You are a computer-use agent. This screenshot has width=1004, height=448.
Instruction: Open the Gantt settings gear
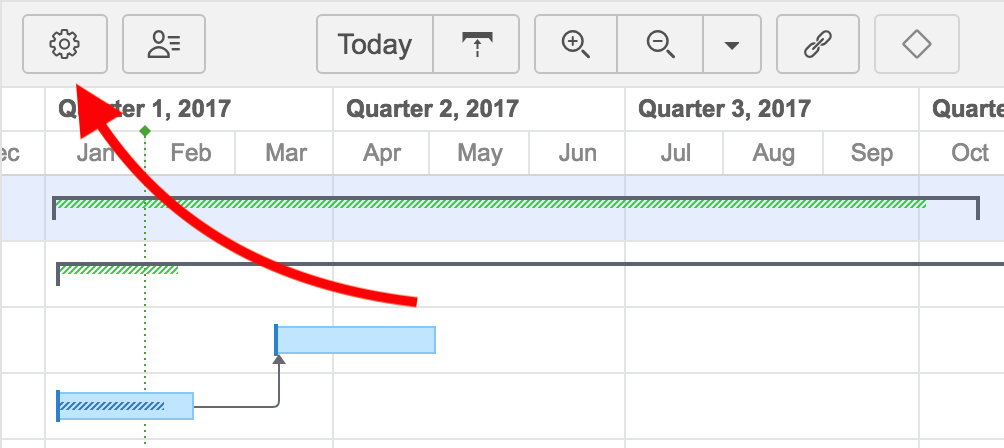click(x=64, y=44)
